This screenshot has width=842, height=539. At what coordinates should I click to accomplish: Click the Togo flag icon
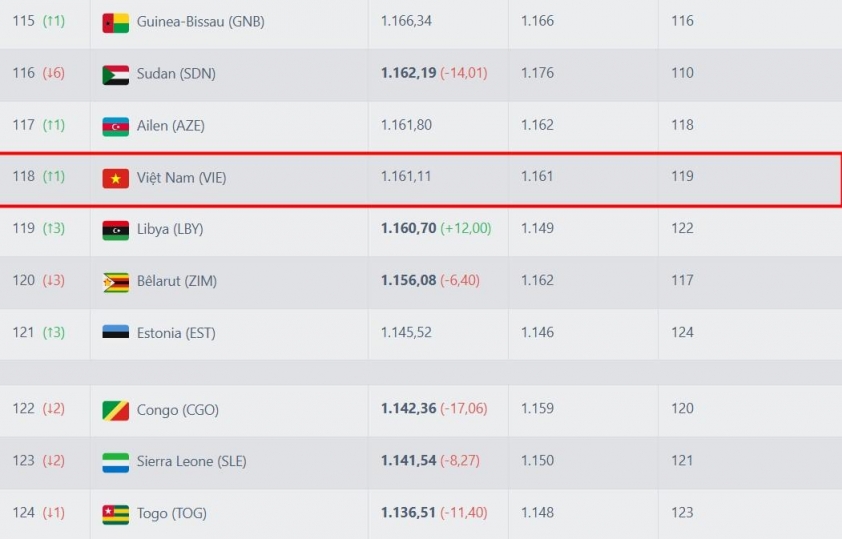click(x=115, y=514)
